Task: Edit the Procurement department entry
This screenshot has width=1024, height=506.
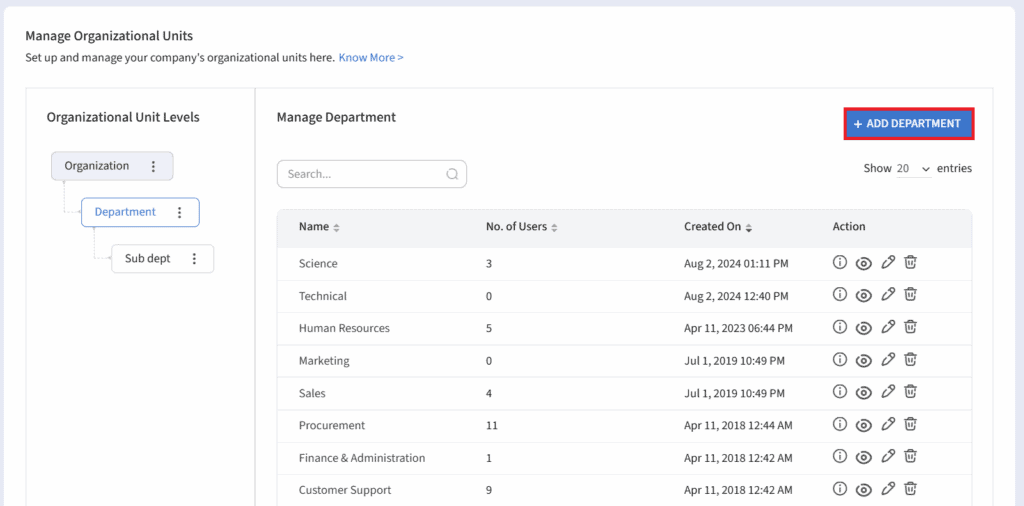Action: [x=887, y=425]
